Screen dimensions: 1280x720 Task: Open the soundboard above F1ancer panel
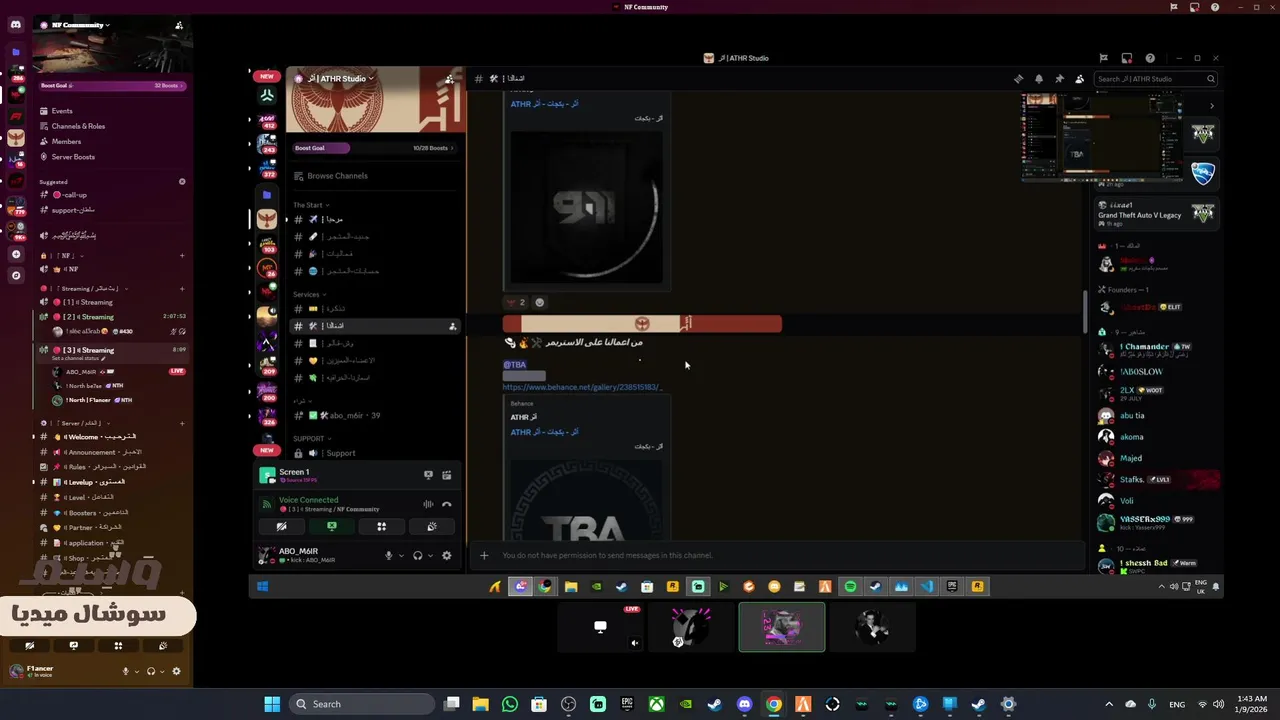[163, 646]
